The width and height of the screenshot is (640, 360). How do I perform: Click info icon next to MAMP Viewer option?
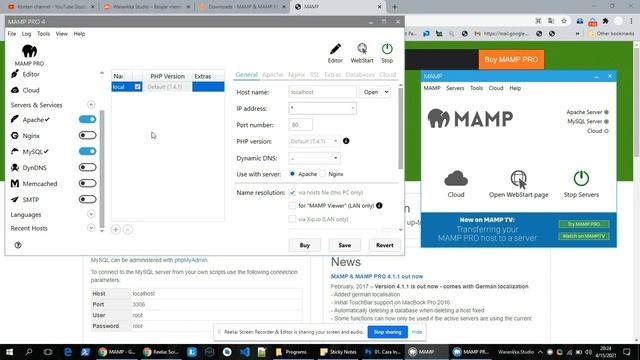pos(379,205)
